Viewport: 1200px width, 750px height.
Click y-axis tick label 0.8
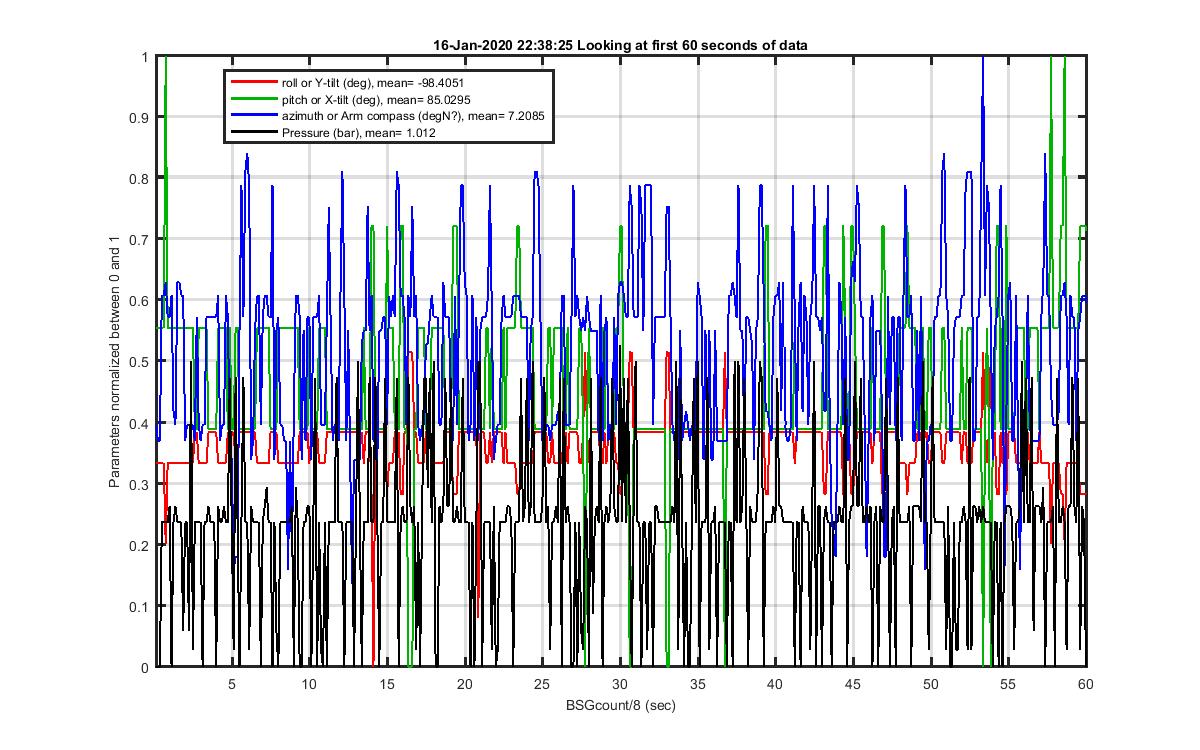click(x=141, y=179)
